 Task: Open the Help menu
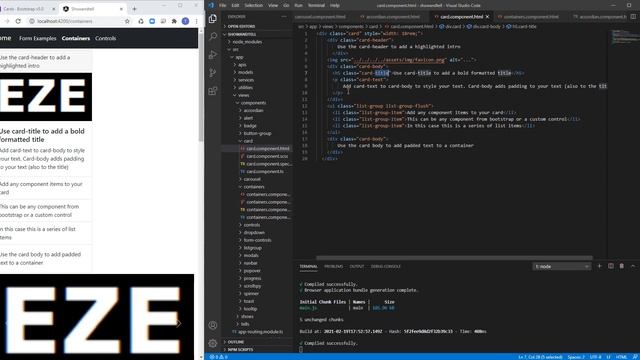[335, 5]
